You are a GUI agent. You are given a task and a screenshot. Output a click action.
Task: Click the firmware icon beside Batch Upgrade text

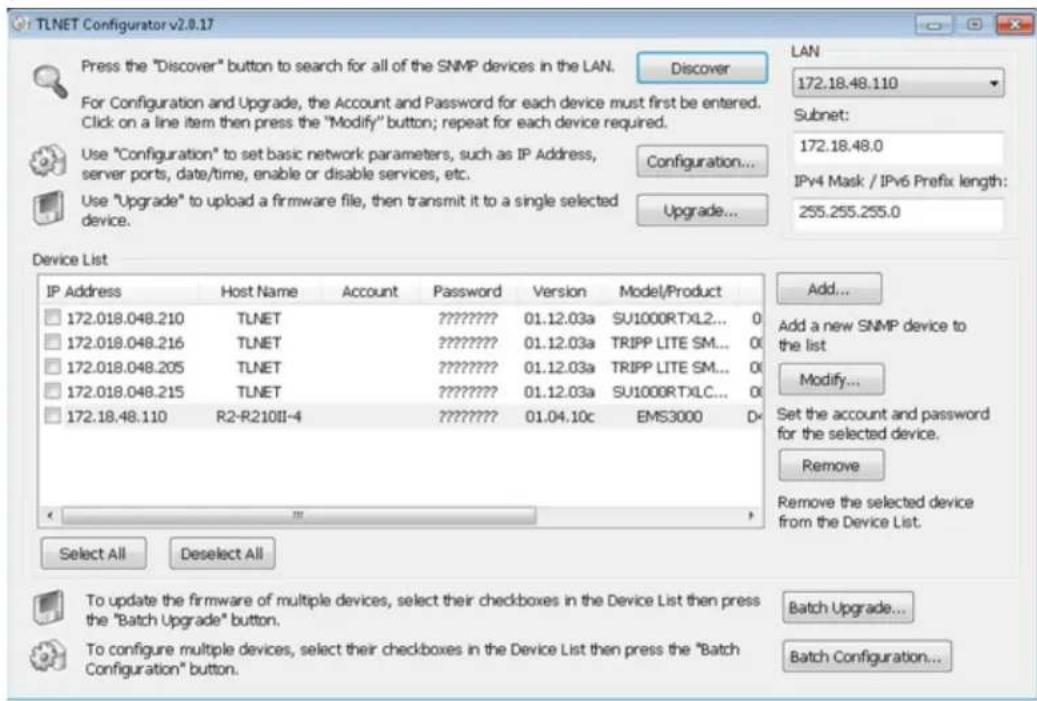point(48,607)
